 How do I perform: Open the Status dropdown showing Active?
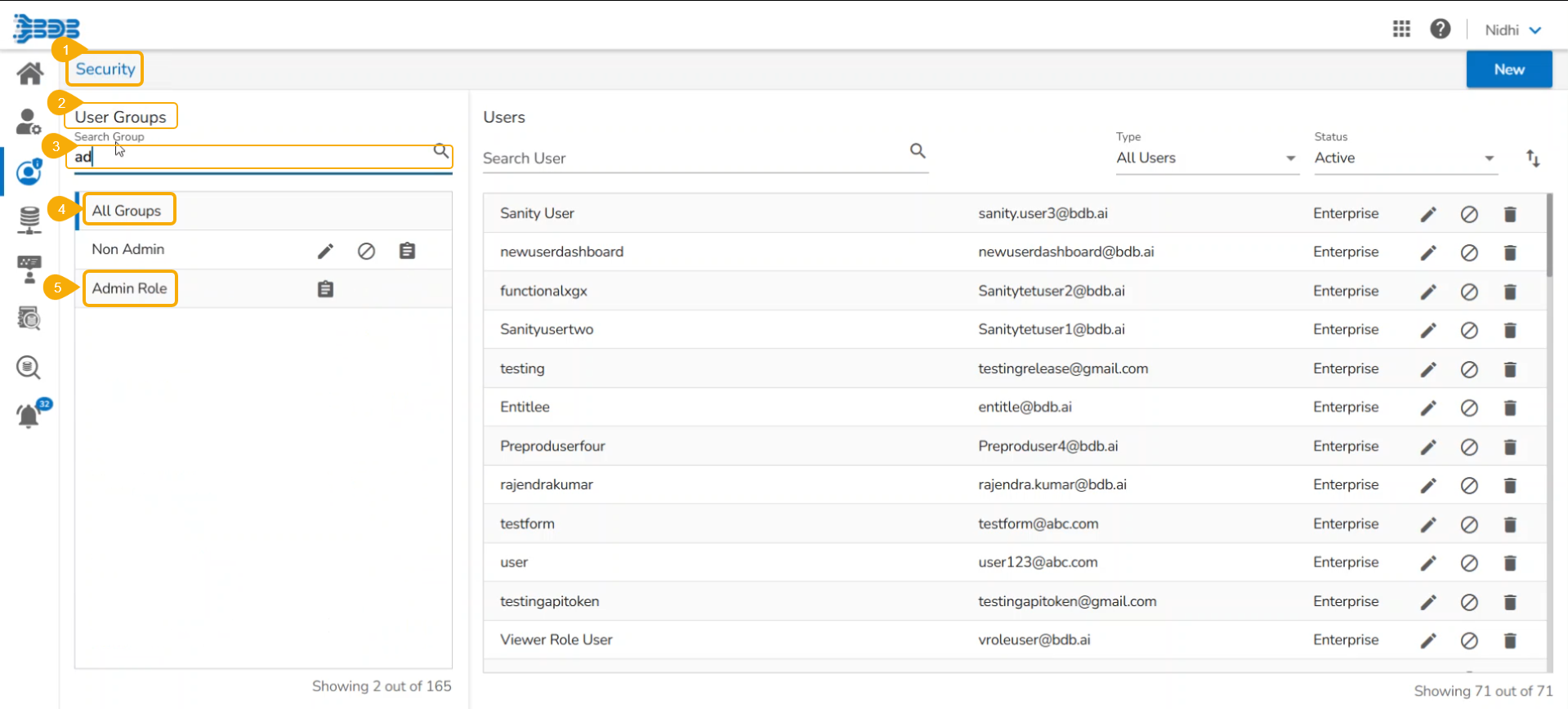coord(1404,158)
